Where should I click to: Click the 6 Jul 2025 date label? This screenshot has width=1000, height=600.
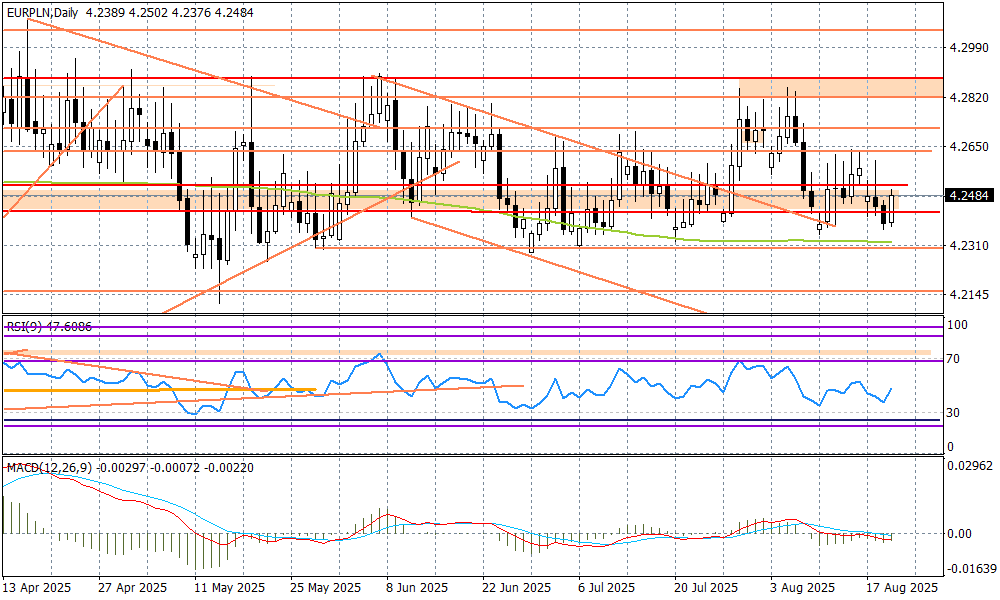tap(607, 587)
